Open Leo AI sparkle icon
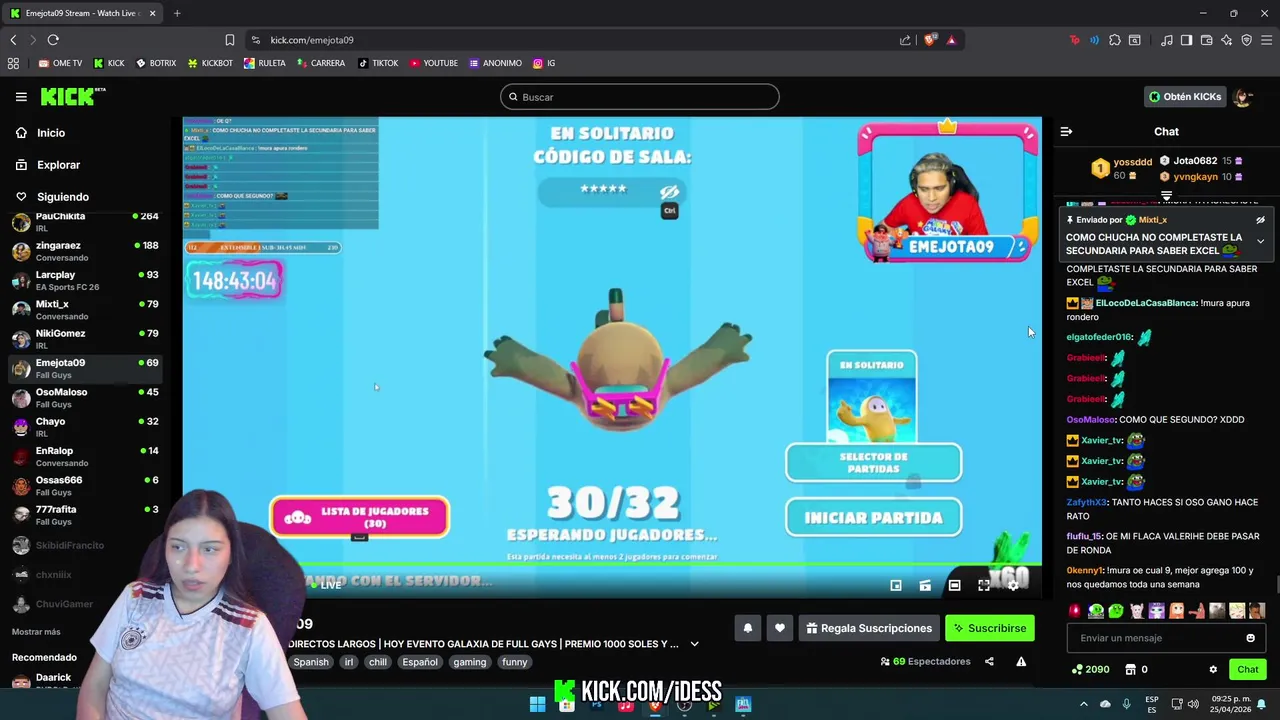 point(1227,40)
